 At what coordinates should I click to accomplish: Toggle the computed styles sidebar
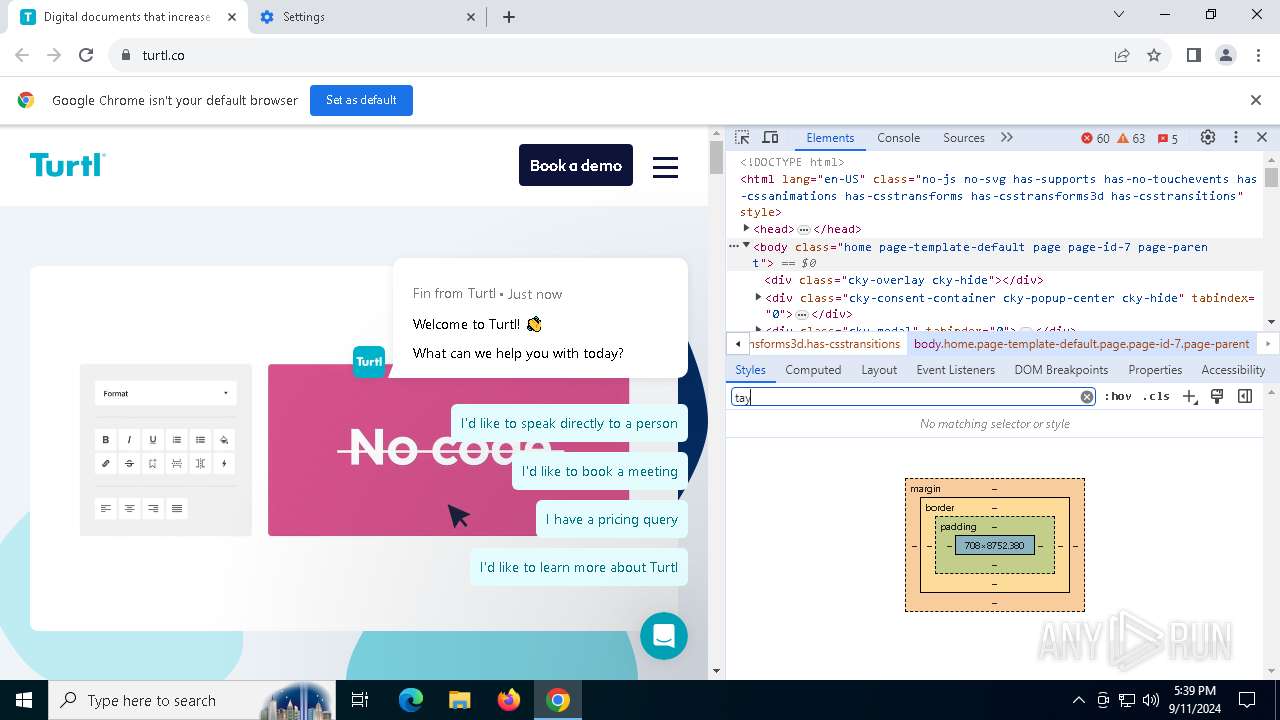pyautogui.click(x=1245, y=397)
